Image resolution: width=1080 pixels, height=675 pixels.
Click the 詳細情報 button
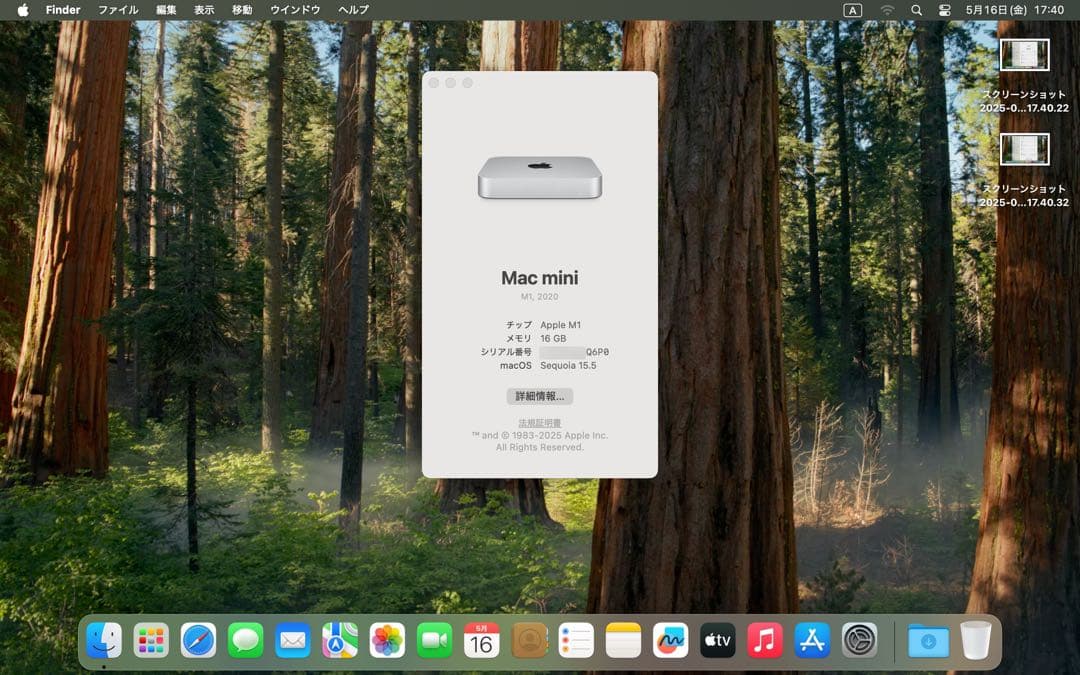coord(540,396)
